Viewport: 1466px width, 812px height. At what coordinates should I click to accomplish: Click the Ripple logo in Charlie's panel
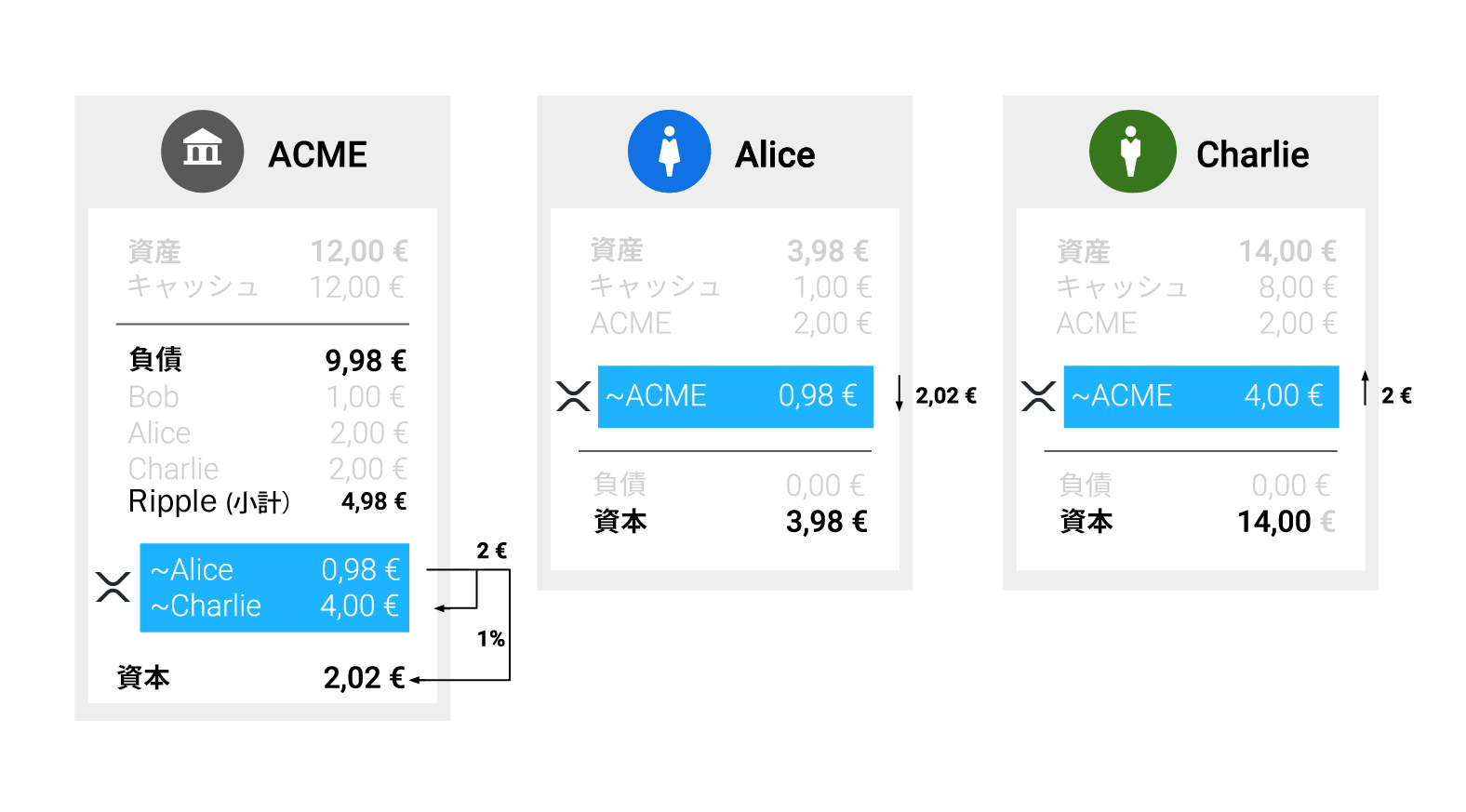1038,396
